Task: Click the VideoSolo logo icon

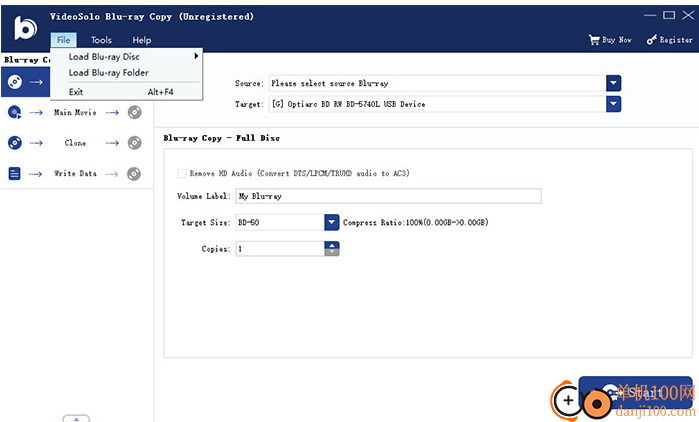Action: (25, 28)
